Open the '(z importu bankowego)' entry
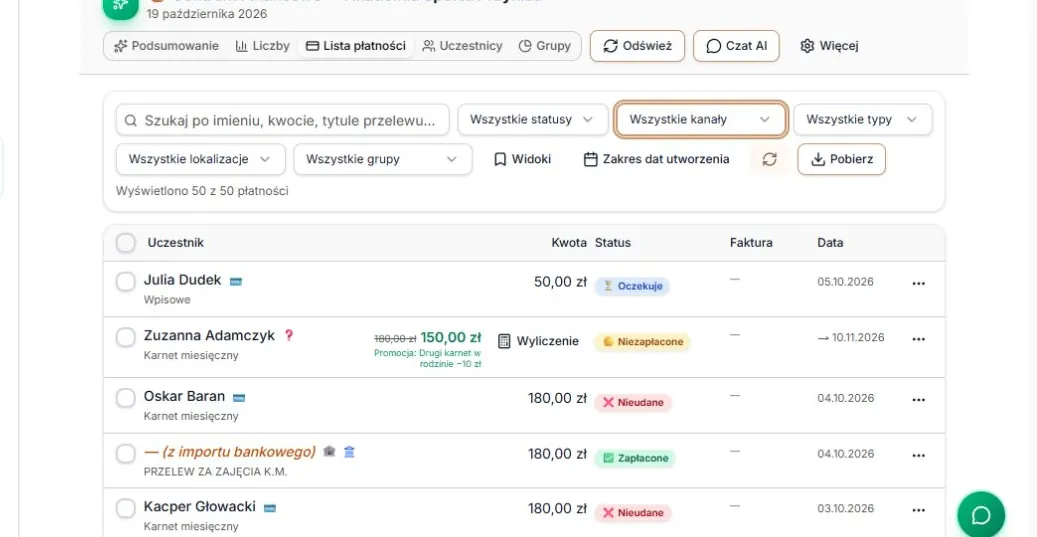This screenshot has width=1037, height=537. [229, 452]
